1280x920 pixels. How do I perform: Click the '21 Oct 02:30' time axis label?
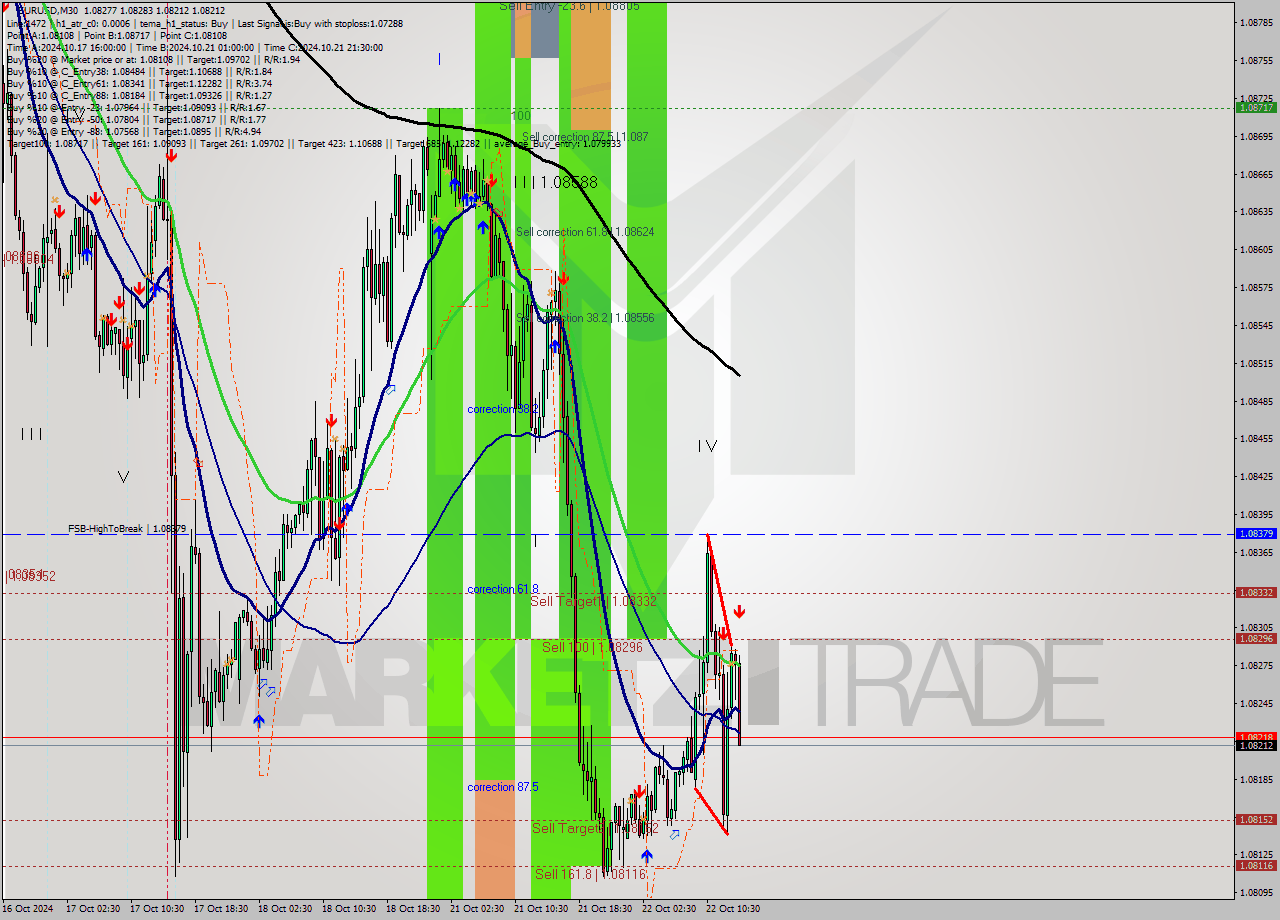coord(475,909)
